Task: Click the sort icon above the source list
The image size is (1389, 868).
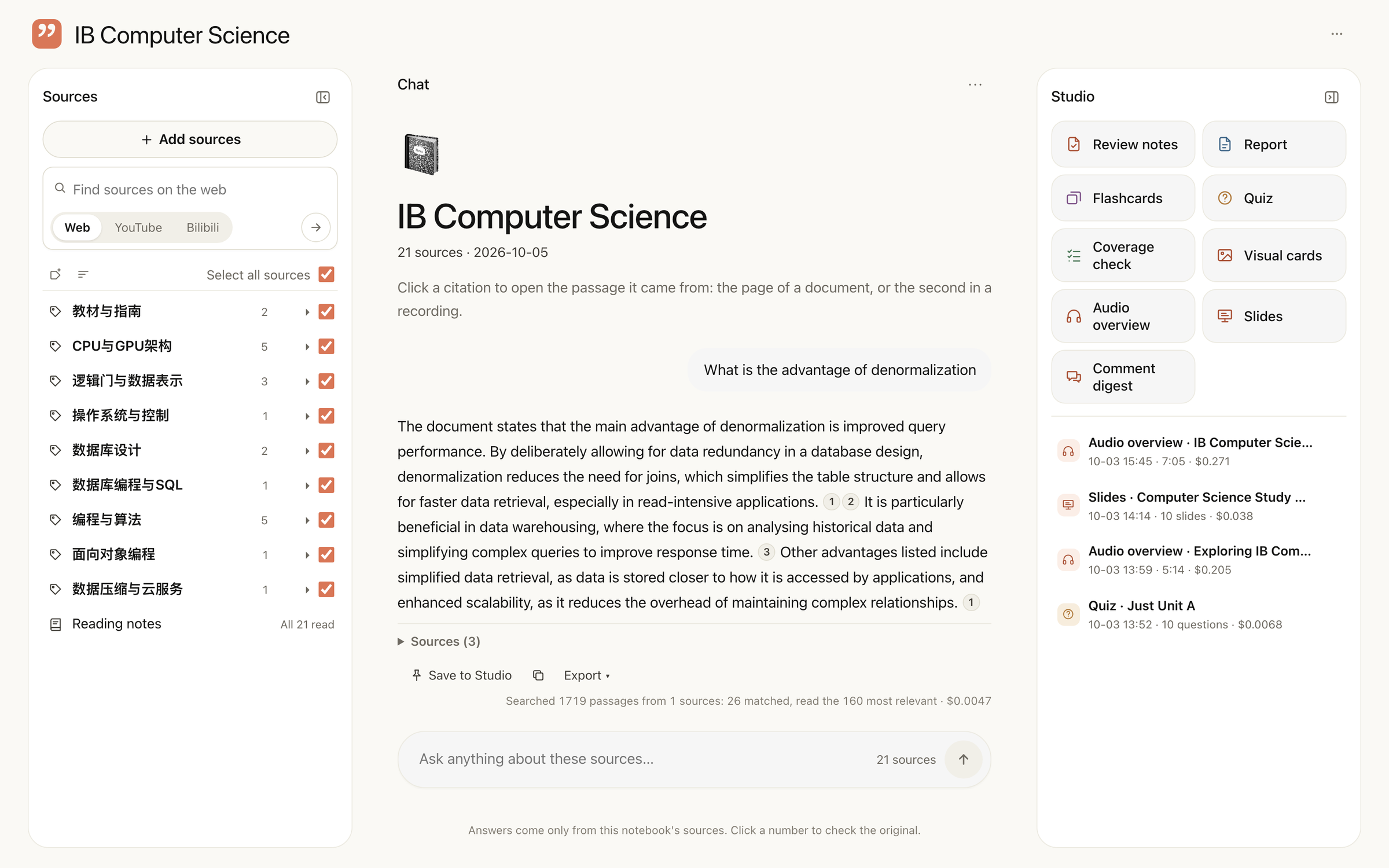Action: (x=83, y=274)
